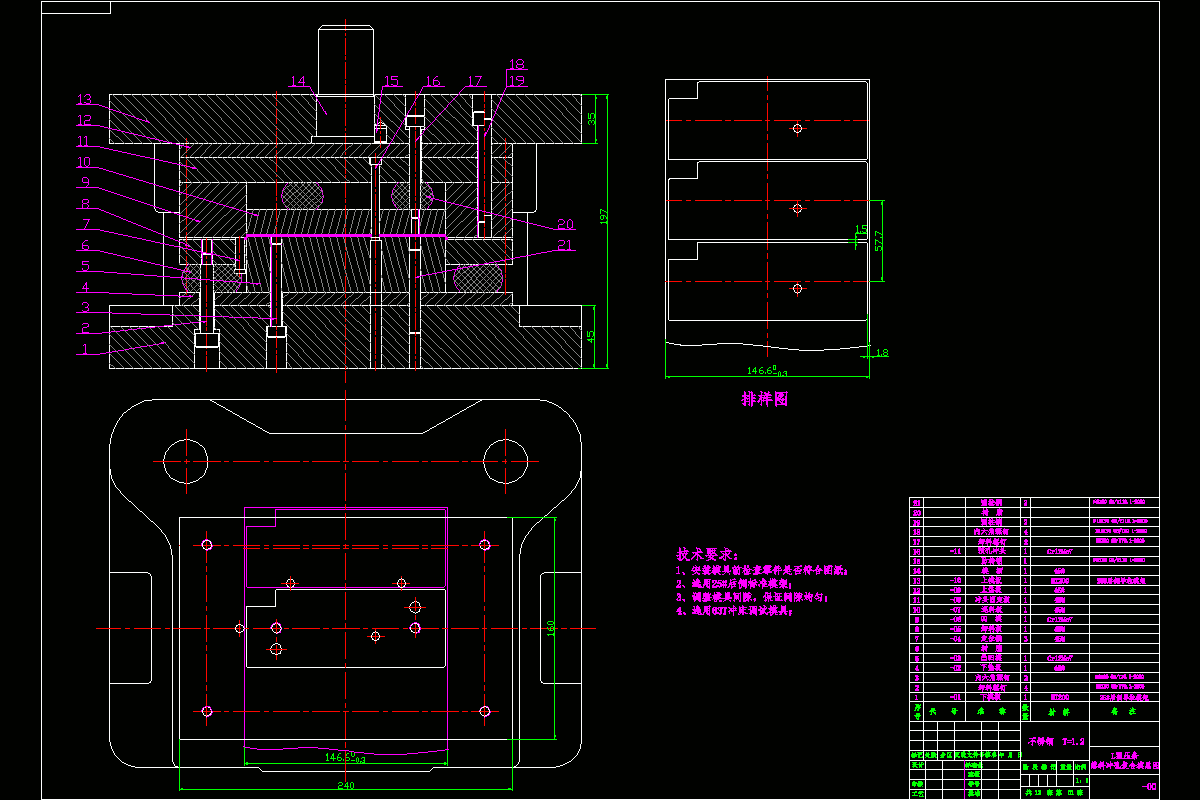Select the 排样图 title under the strip layout
Screen dimensions: 1200x800
(x=765, y=399)
